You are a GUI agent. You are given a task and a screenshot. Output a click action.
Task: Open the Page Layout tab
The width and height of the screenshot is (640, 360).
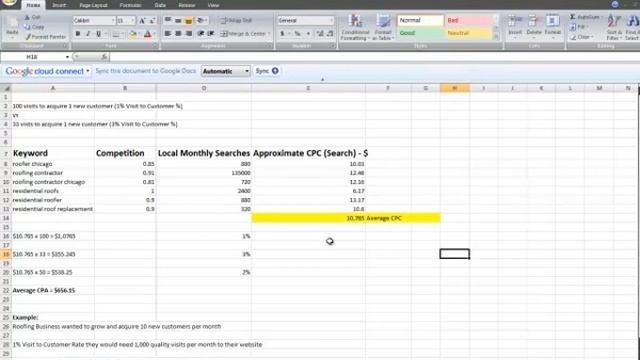(93, 5)
